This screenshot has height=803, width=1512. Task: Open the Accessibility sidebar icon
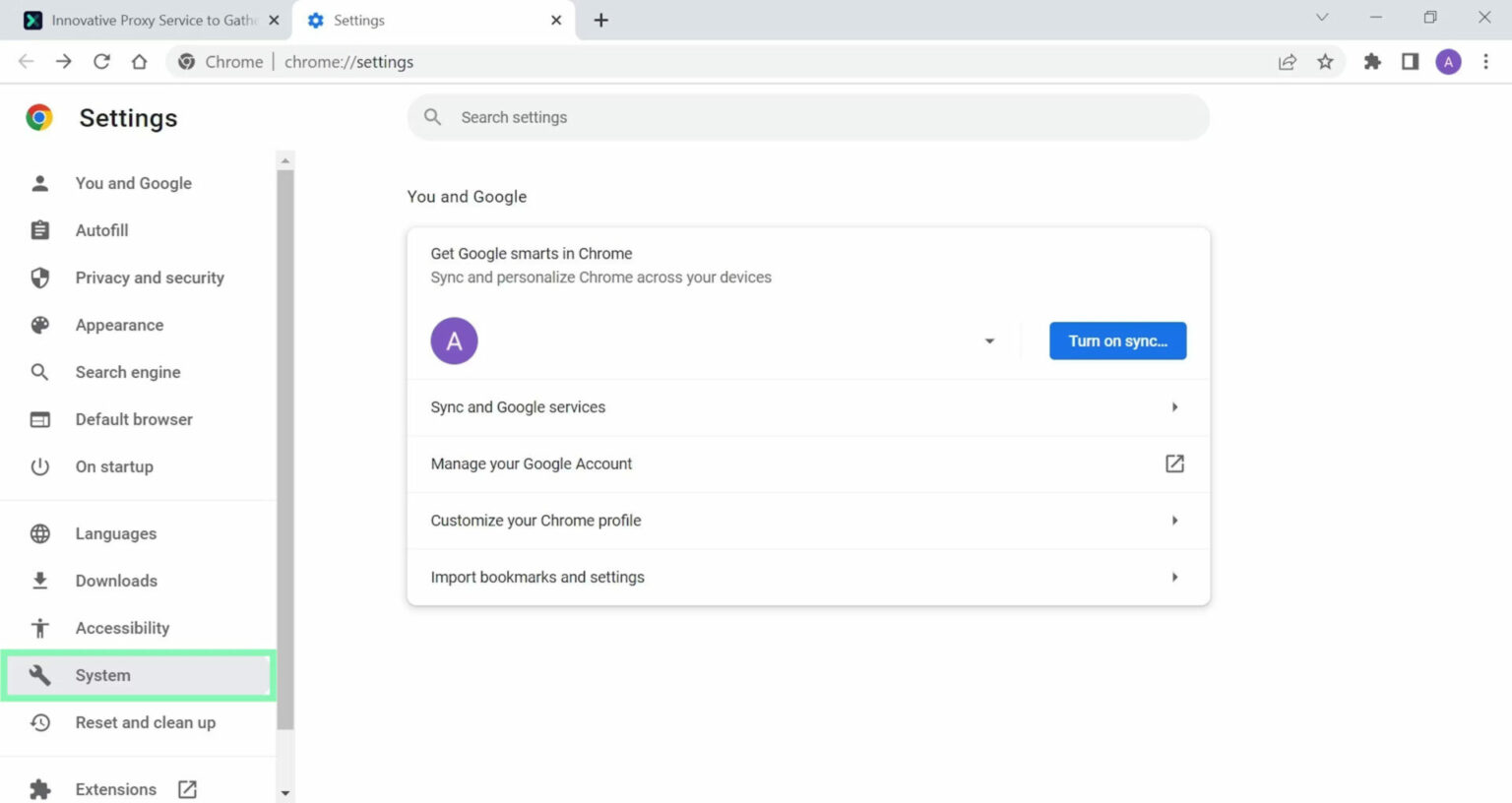(x=39, y=628)
